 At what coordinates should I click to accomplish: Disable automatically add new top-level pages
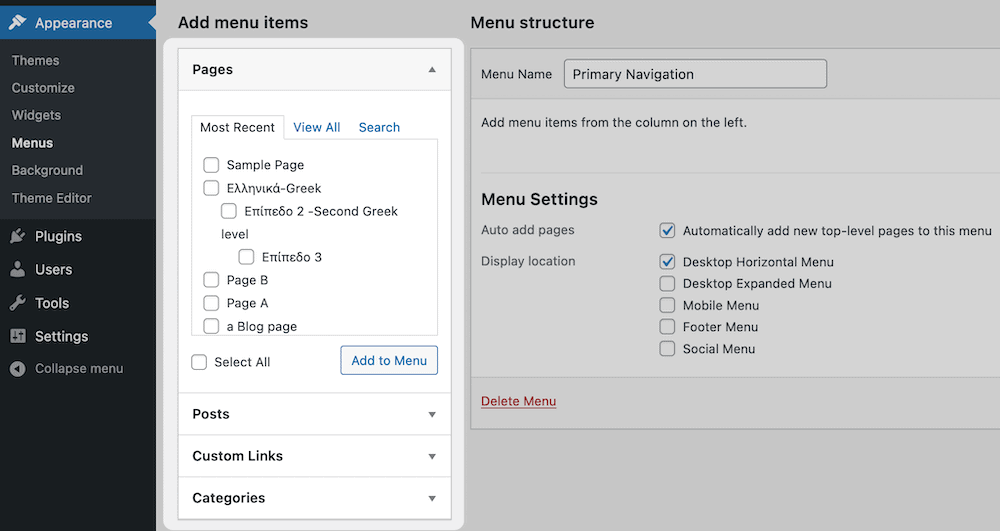pyautogui.click(x=668, y=231)
